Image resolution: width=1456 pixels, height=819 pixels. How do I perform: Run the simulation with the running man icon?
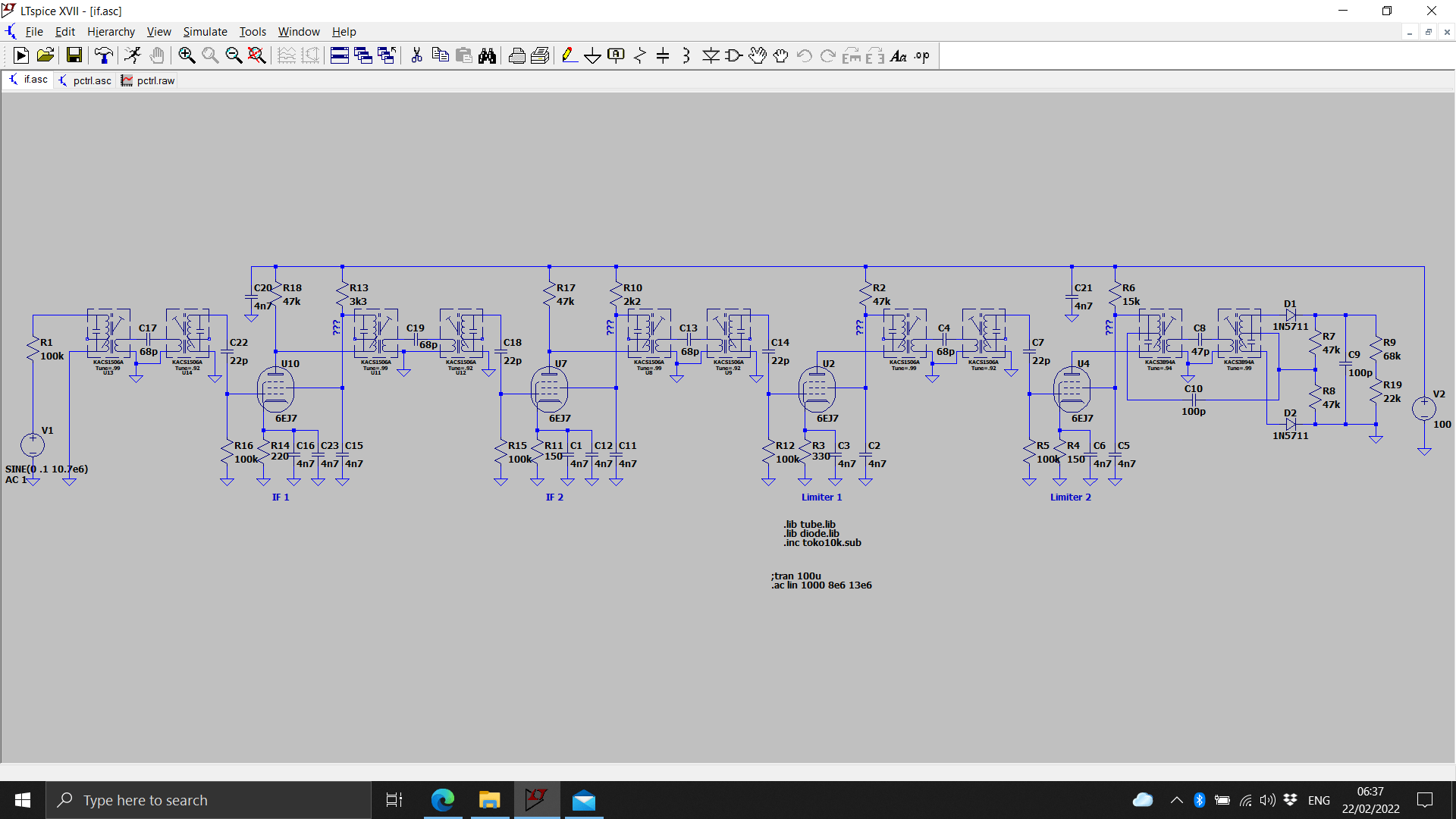tap(133, 55)
